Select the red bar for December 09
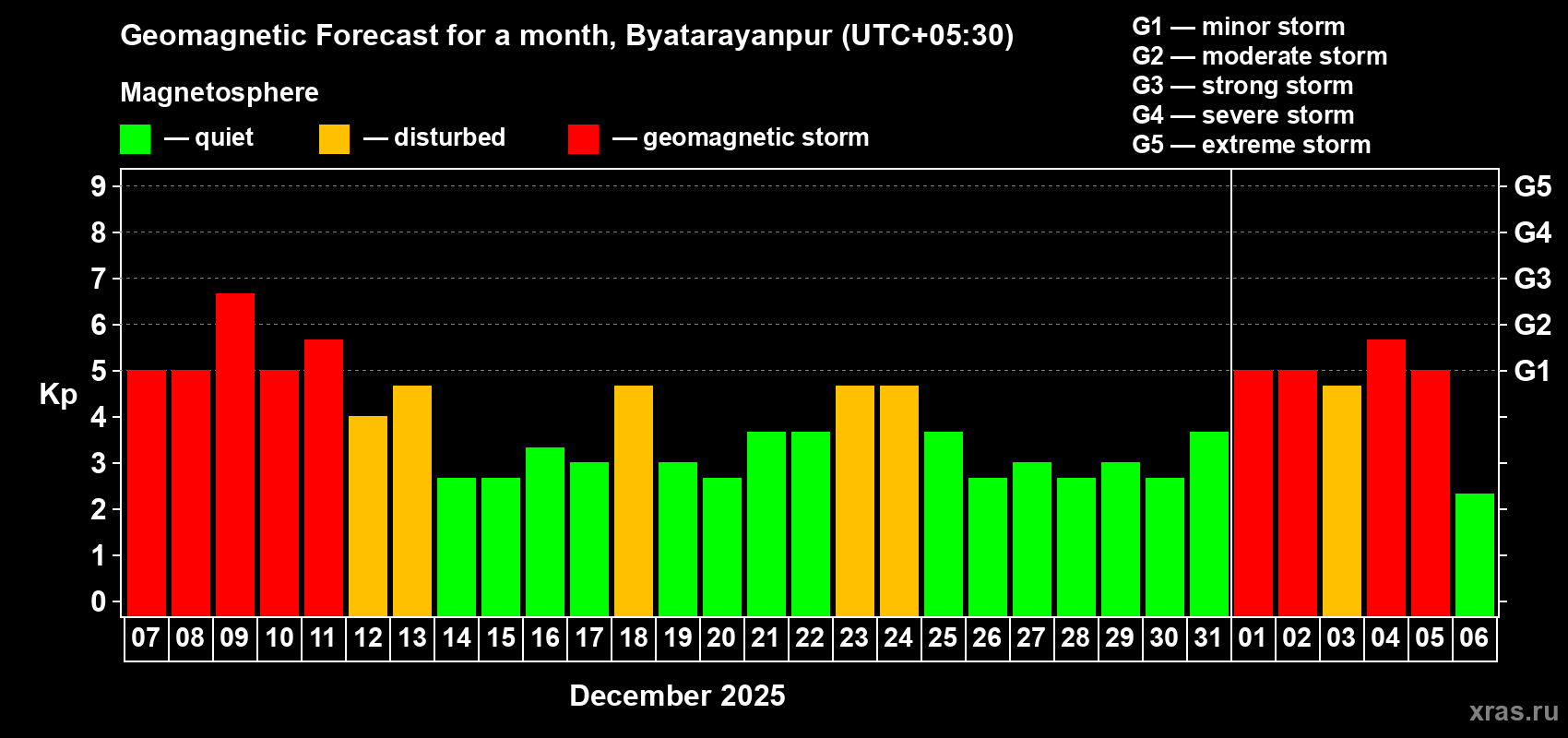Image resolution: width=1568 pixels, height=738 pixels. pyautogui.click(x=235, y=455)
